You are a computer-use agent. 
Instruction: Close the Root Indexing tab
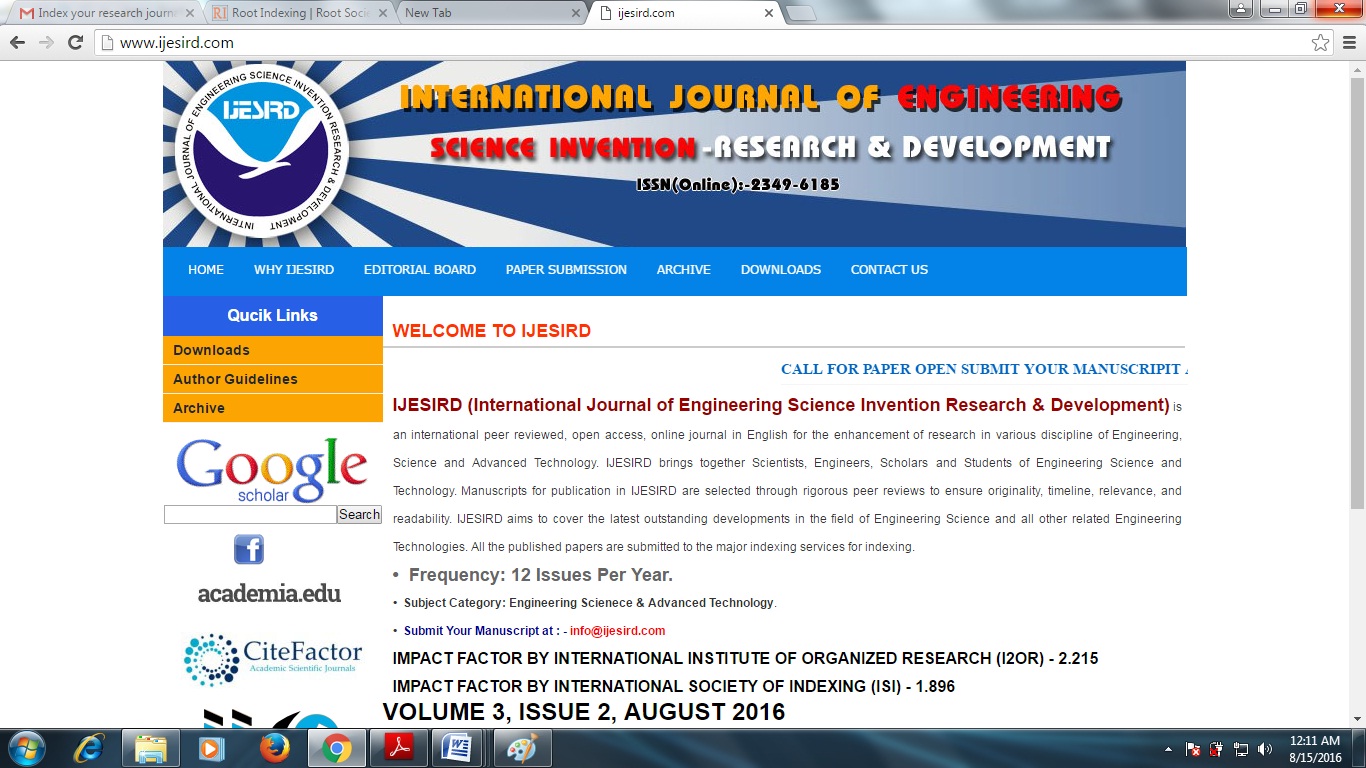click(381, 13)
